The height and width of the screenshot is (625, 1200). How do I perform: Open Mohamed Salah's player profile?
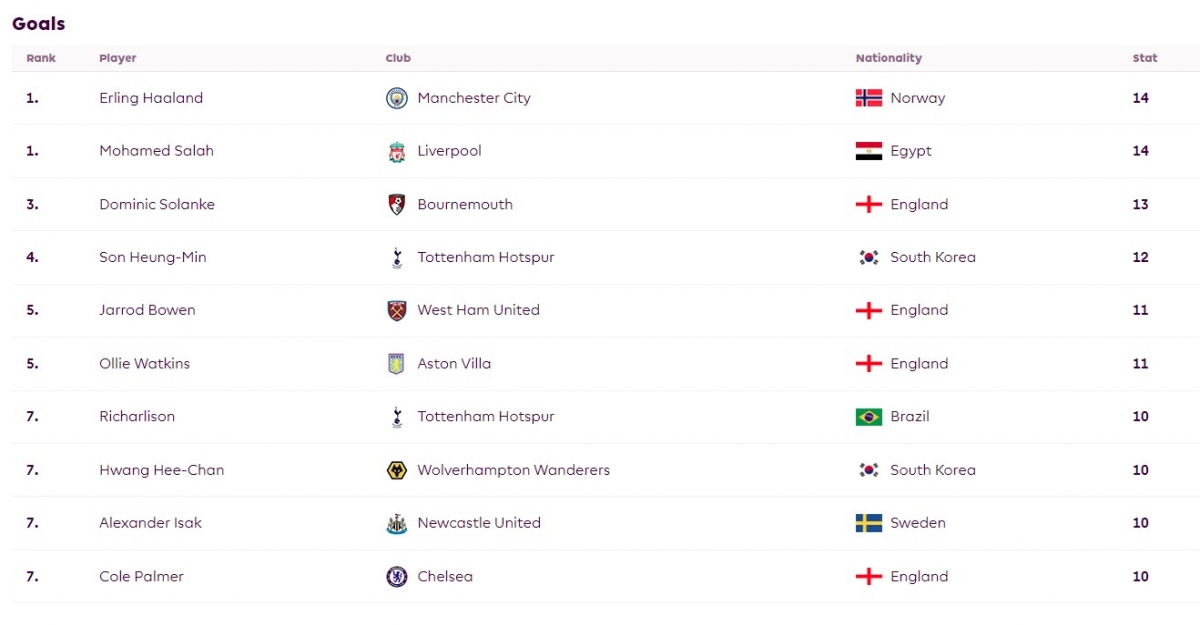(156, 151)
